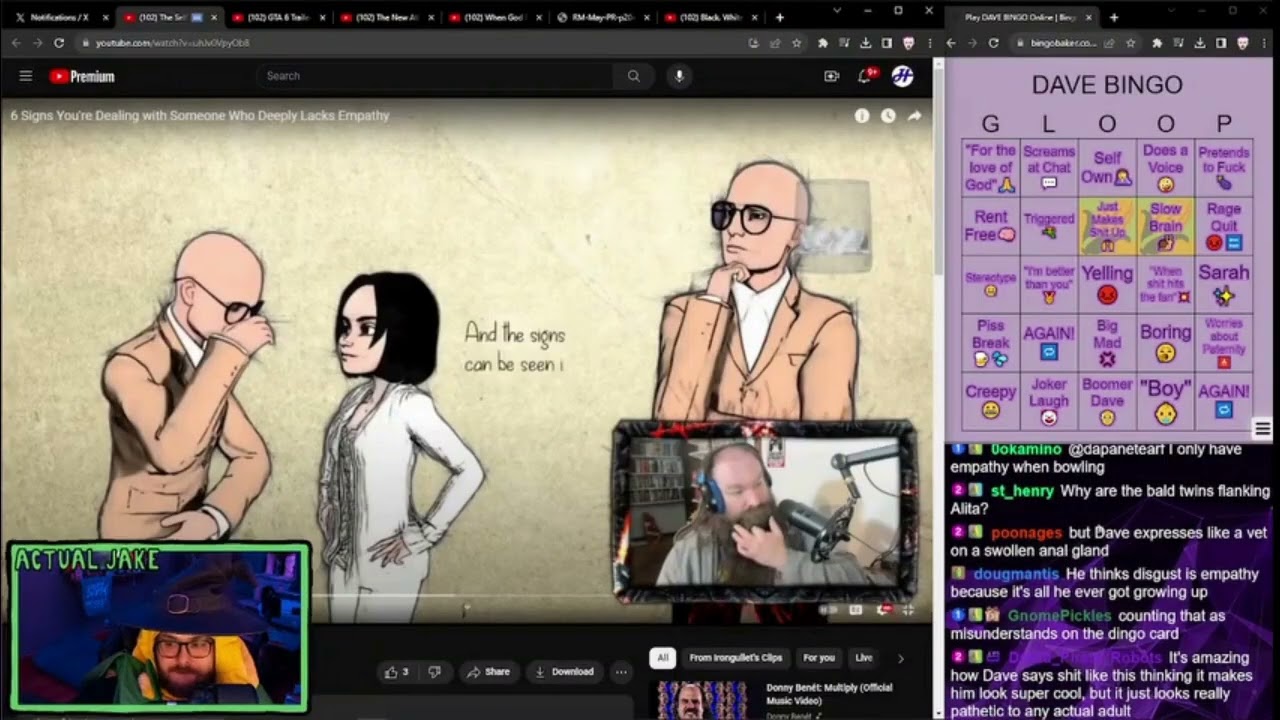Open "Donny Benét: Multiply (Official Music Video)" title
This screenshot has height=720, width=1280.
(829, 694)
